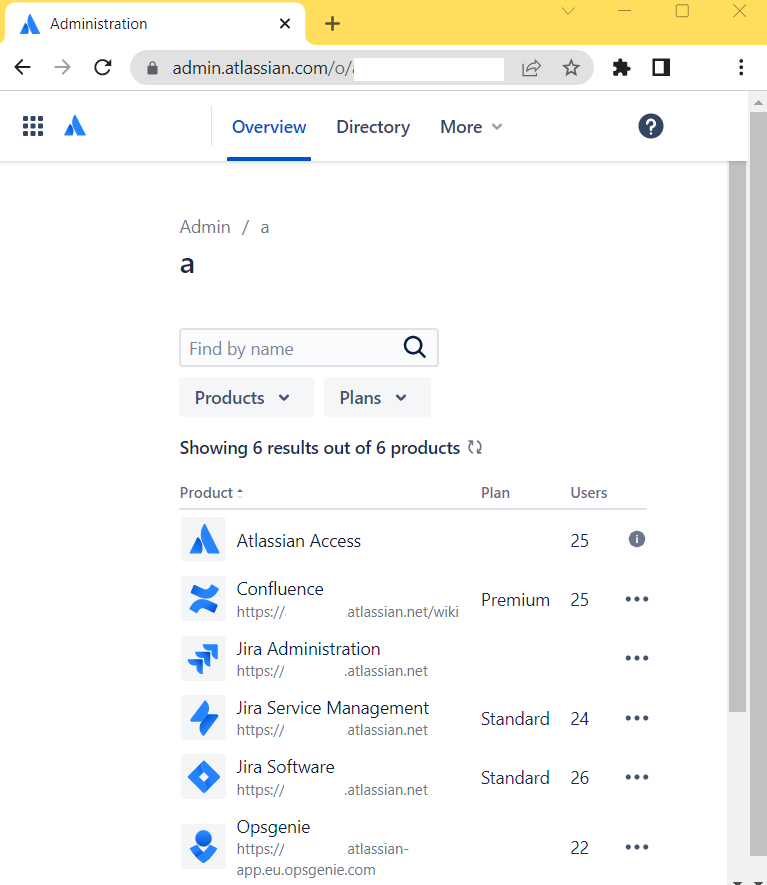Bookmark this page with star icon
The height and width of the screenshot is (885, 767).
(x=571, y=68)
